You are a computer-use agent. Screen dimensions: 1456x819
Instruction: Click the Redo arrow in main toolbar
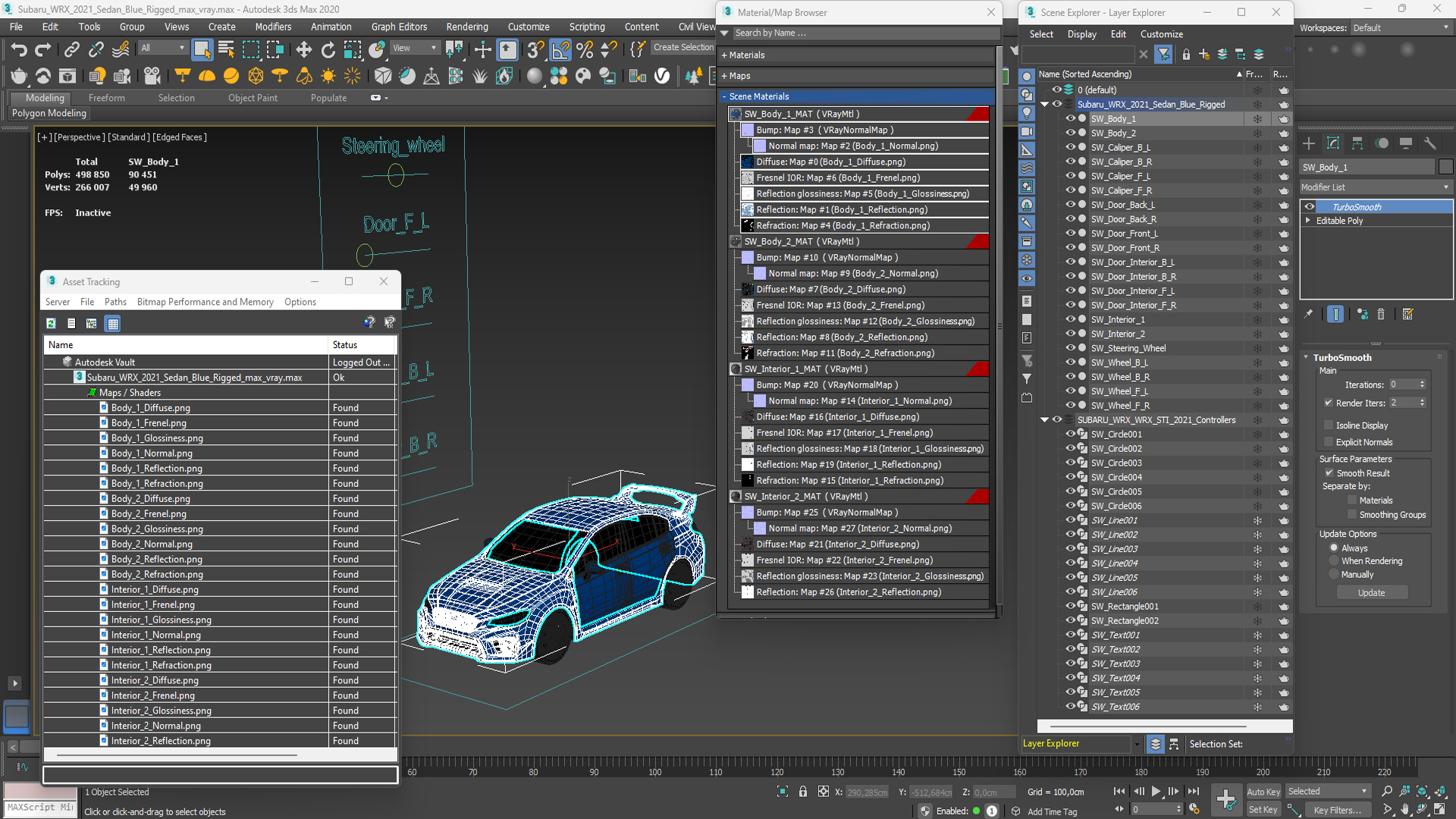pos(44,50)
